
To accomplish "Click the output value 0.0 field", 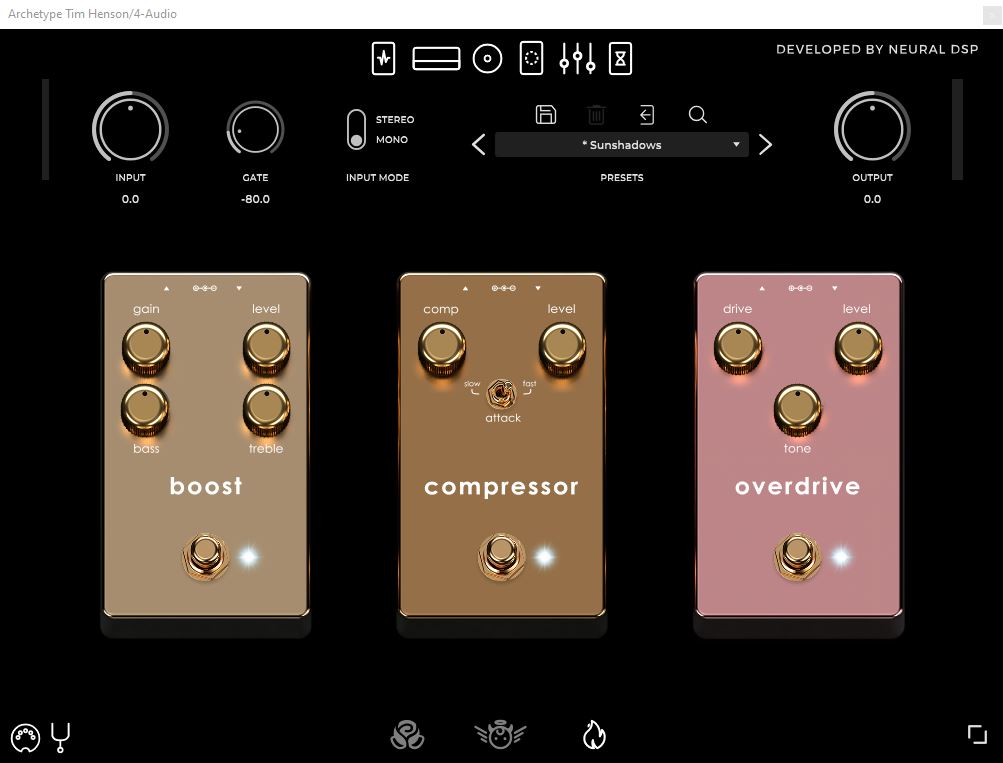I will (x=872, y=199).
